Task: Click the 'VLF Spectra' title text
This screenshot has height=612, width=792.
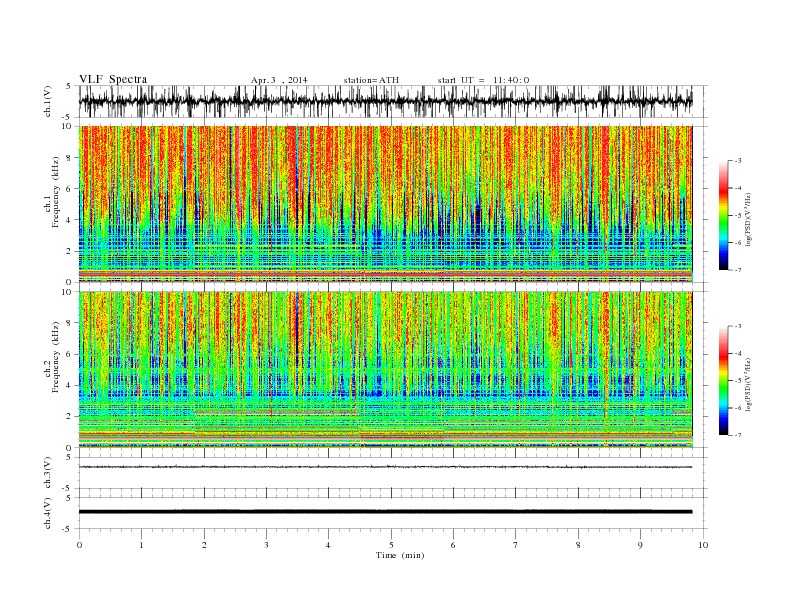Action: [113, 79]
